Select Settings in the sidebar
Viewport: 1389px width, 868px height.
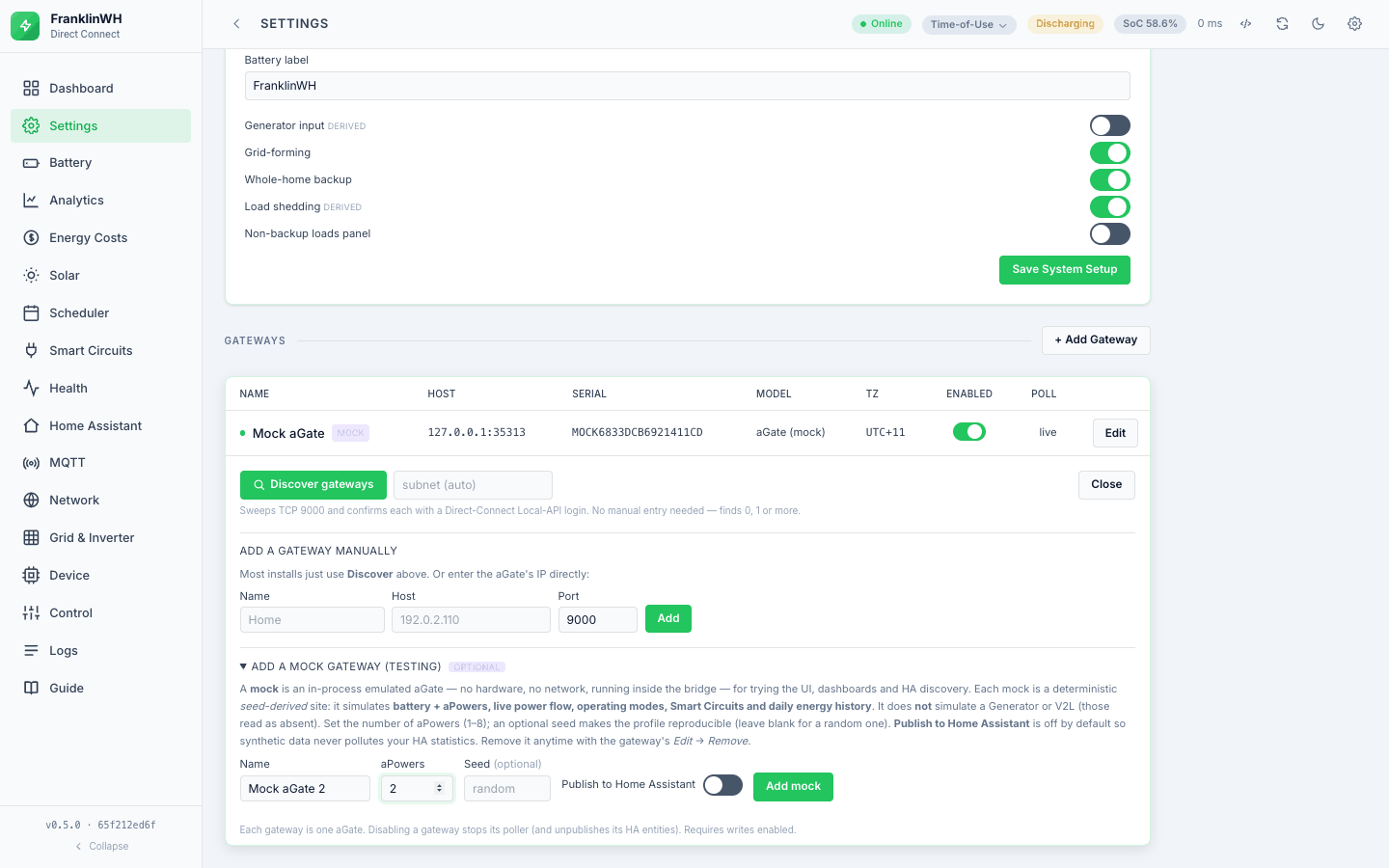(x=100, y=125)
